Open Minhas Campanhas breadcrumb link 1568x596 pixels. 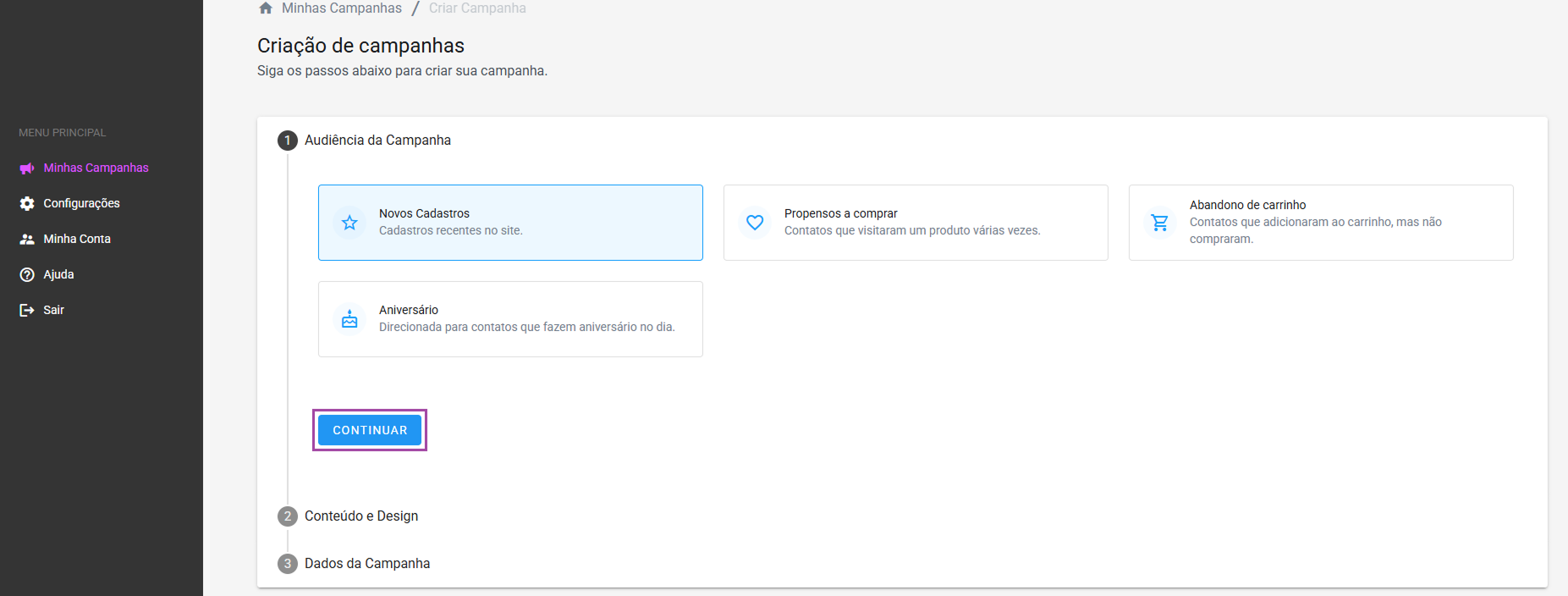pyautogui.click(x=342, y=8)
